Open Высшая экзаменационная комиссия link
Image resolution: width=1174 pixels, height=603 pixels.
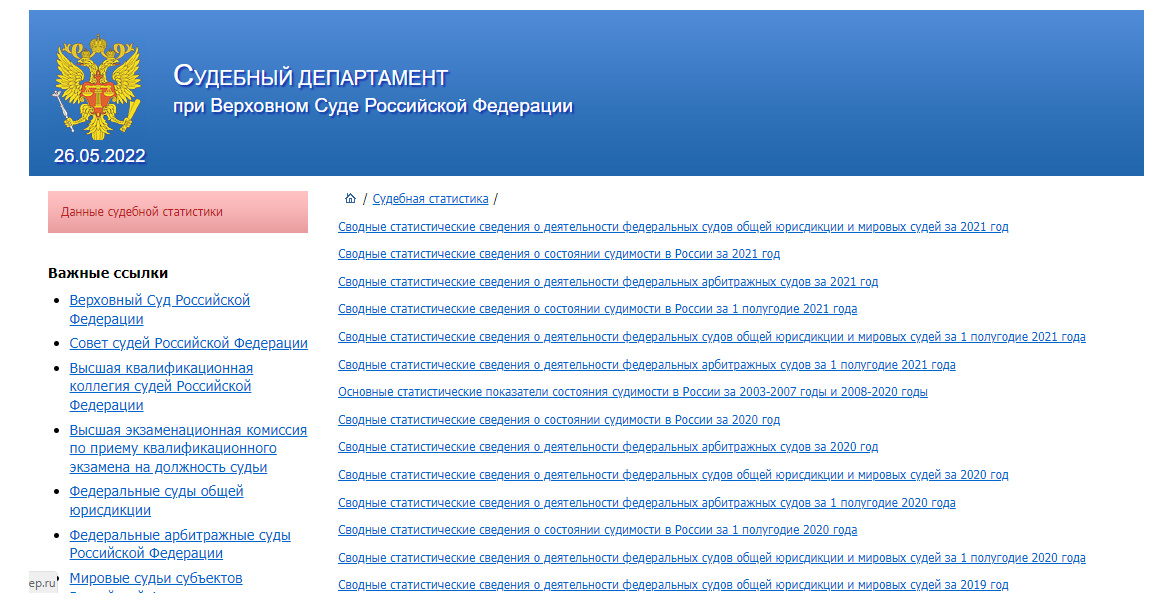coord(188,449)
